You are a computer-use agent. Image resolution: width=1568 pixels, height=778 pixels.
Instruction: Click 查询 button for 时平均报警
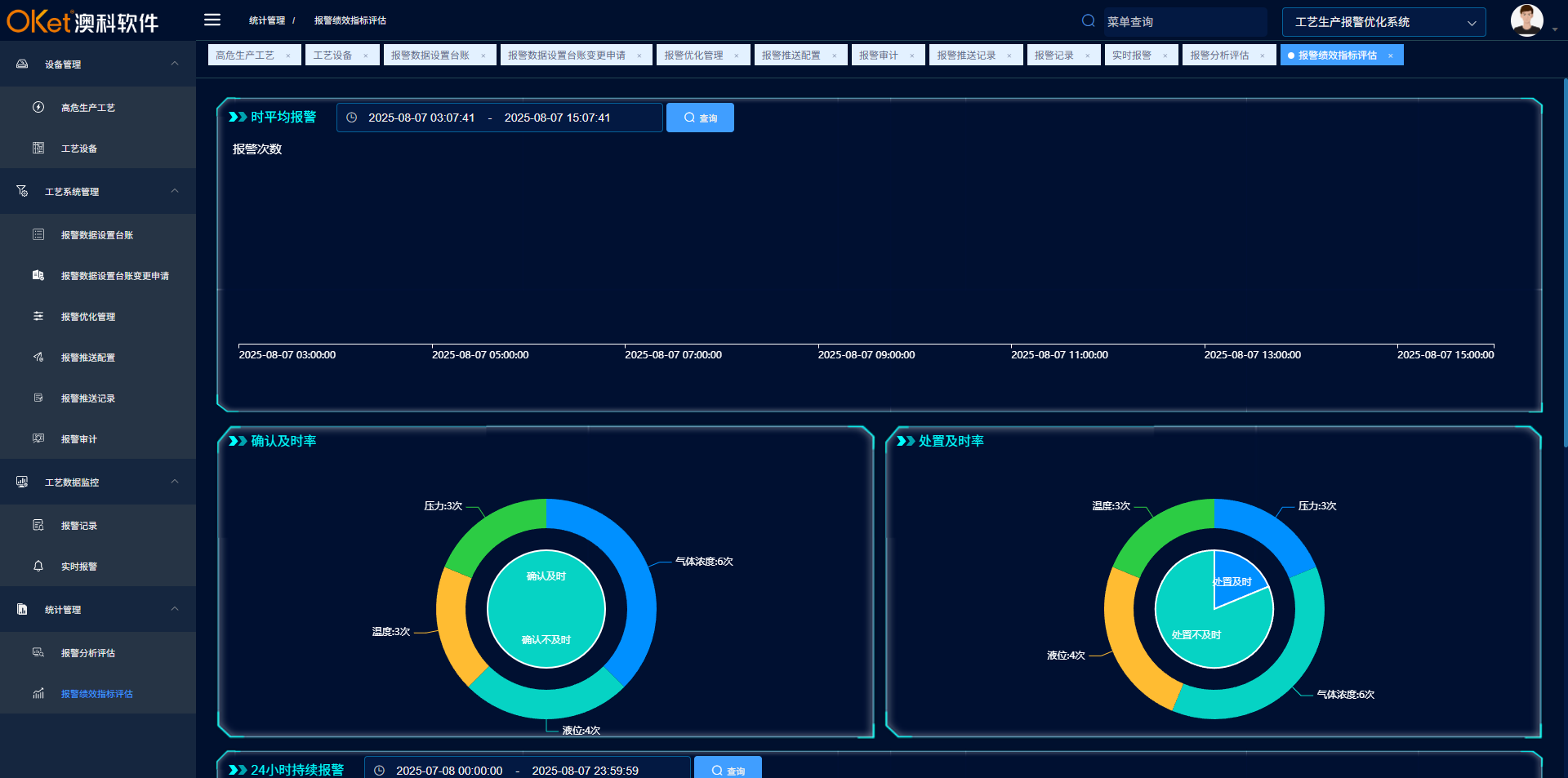tap(700, 118)
